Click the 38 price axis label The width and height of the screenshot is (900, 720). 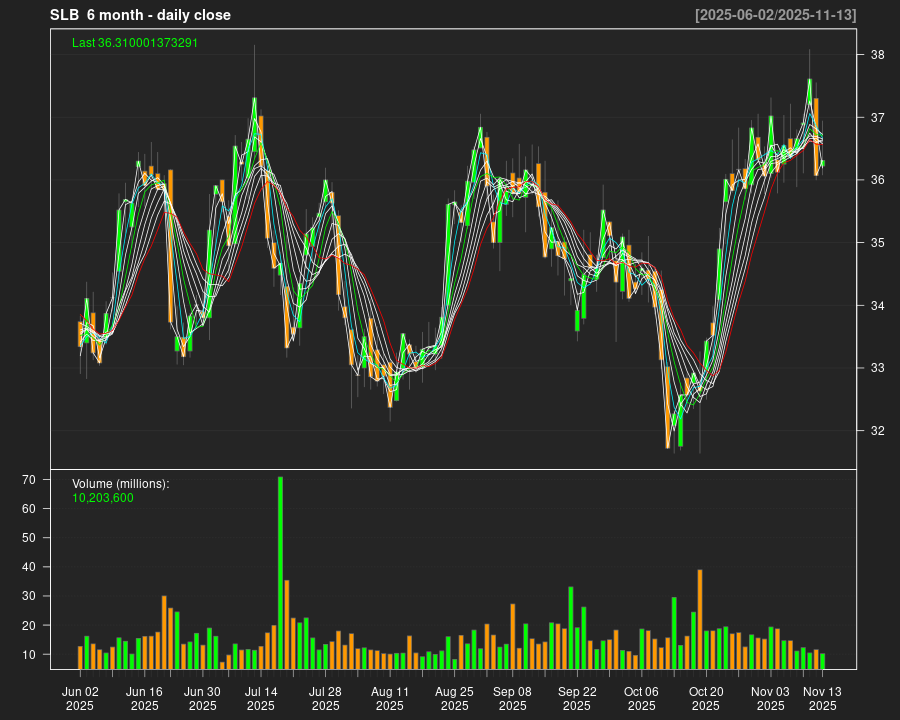coord(877,55)
